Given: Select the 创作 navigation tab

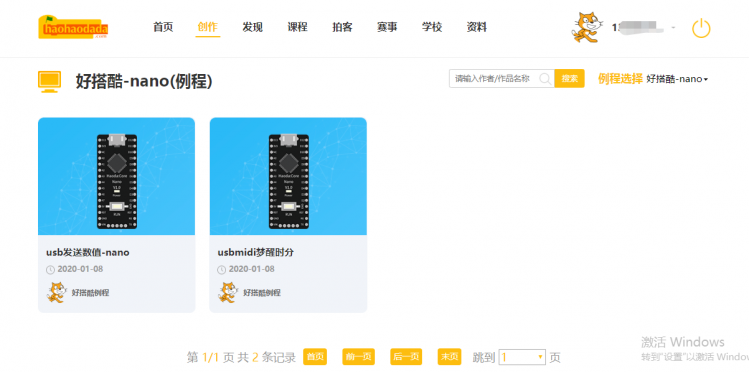Looking at the screenshot, I should [207, 27].
